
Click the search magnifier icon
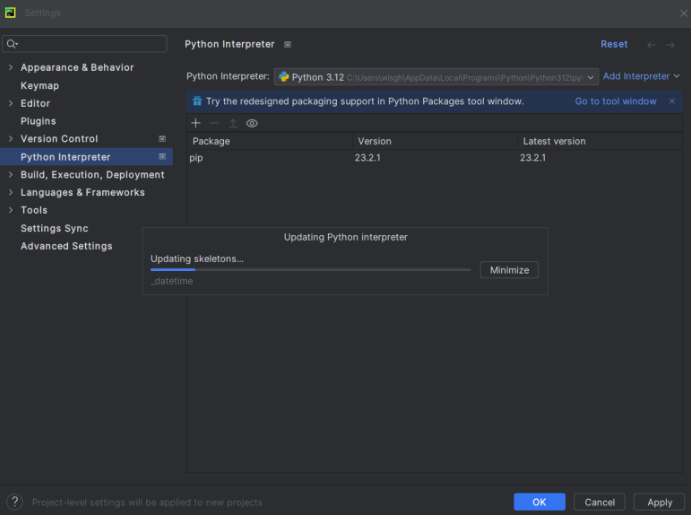12,44
